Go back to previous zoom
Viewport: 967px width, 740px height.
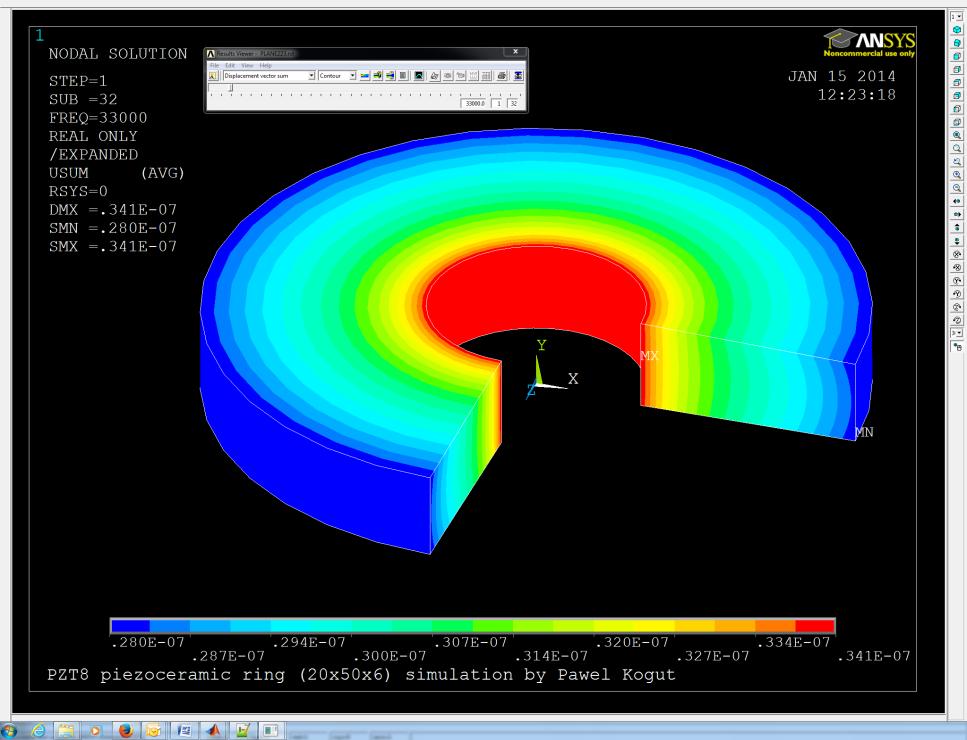coord(957,162)
